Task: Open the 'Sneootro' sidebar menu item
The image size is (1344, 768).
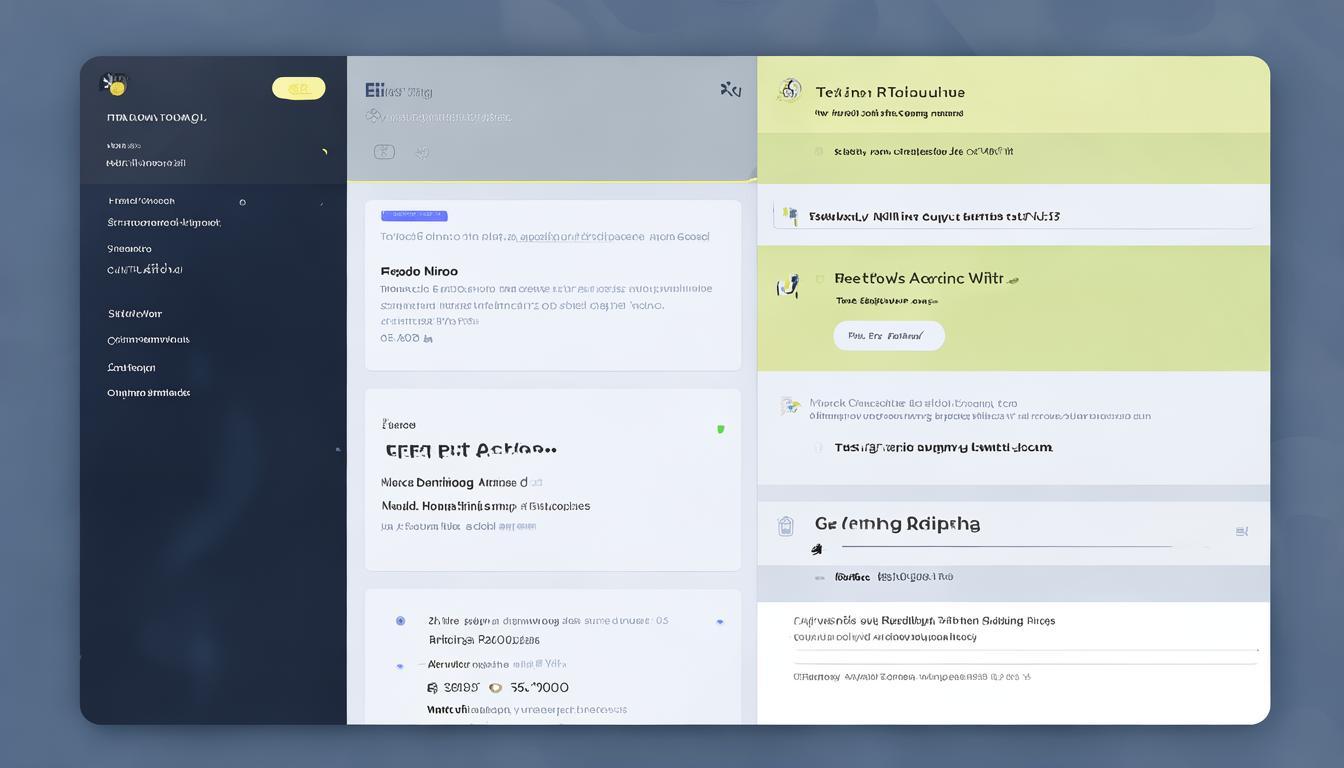Action: click(130, 249)
